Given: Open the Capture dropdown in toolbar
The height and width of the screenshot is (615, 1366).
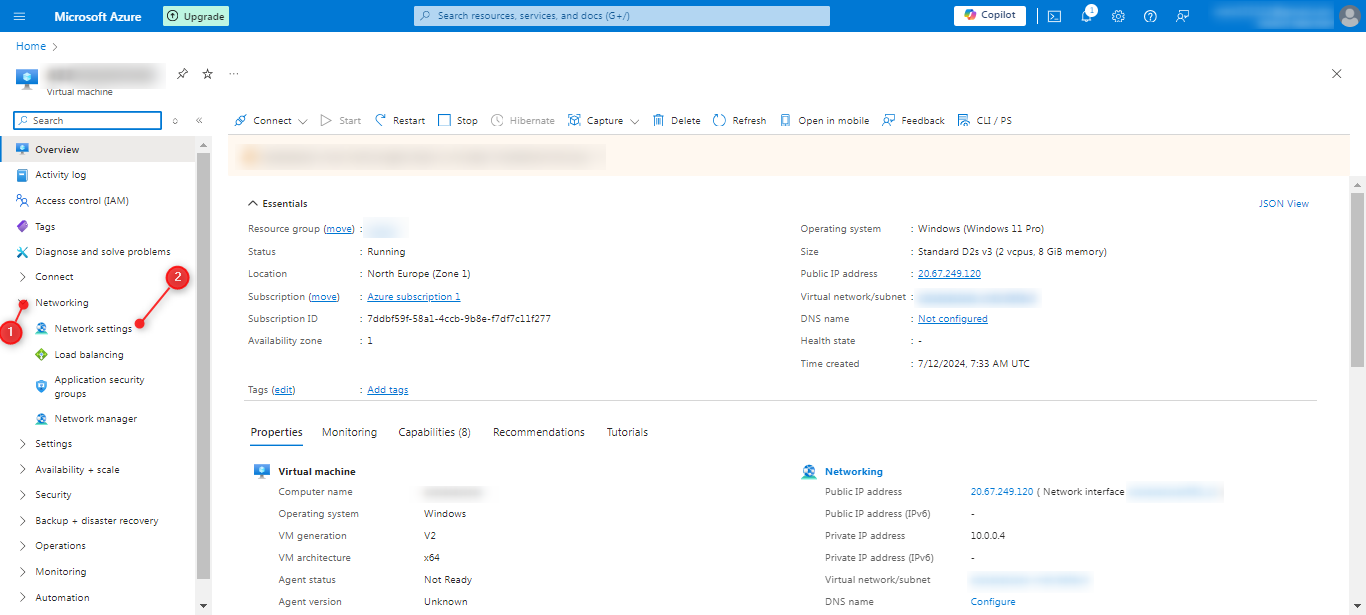Looking at the screenshot, I should [602, 120].
